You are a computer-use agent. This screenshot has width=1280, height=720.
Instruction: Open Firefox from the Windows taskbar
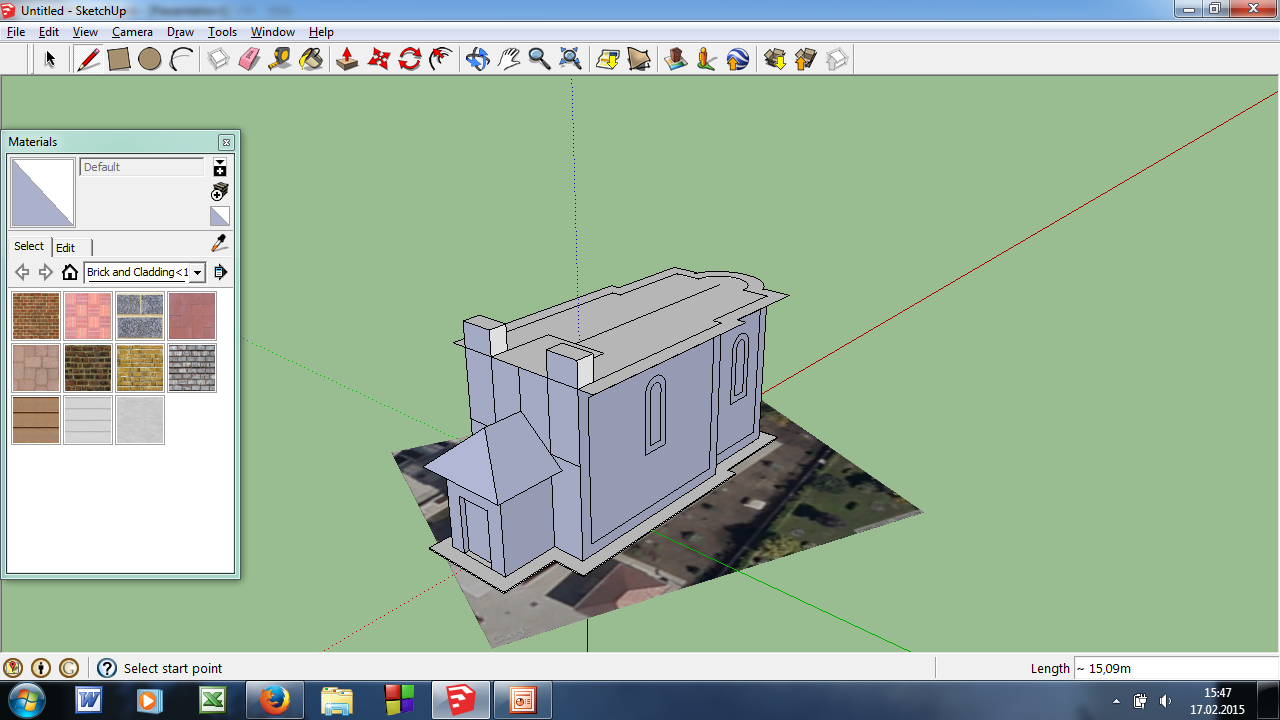pos(274,700)
